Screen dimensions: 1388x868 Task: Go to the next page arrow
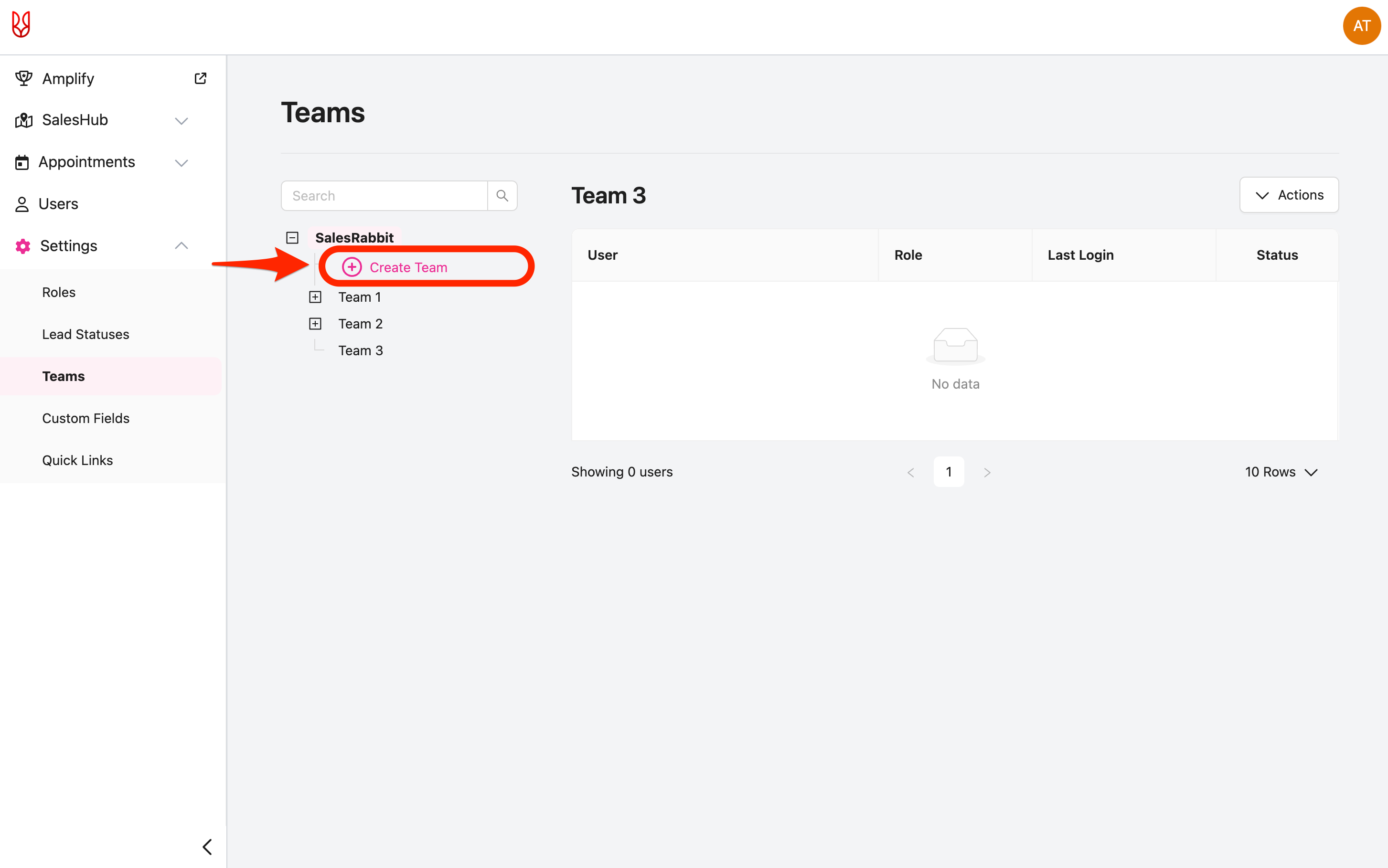coord(987,473)
